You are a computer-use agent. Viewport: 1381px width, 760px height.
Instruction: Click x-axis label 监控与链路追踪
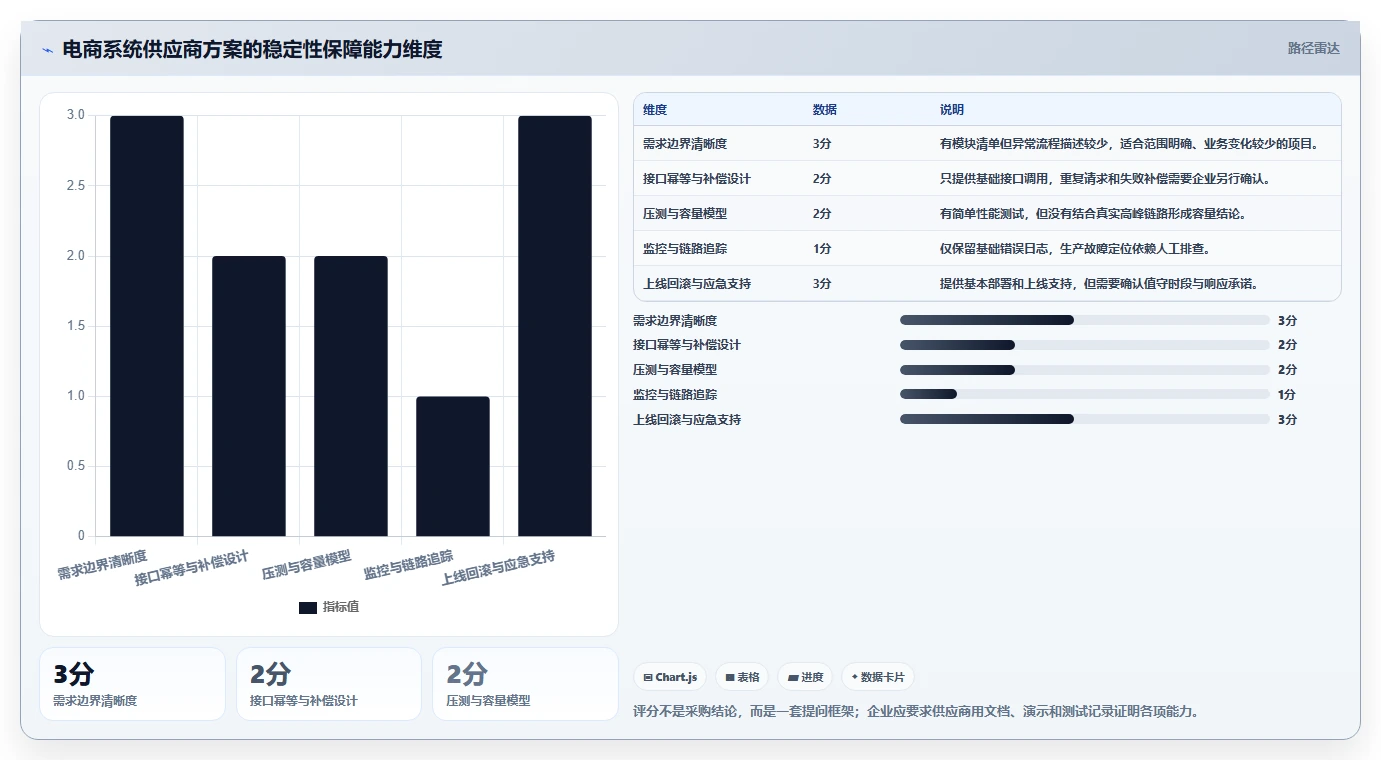[409, 565]
